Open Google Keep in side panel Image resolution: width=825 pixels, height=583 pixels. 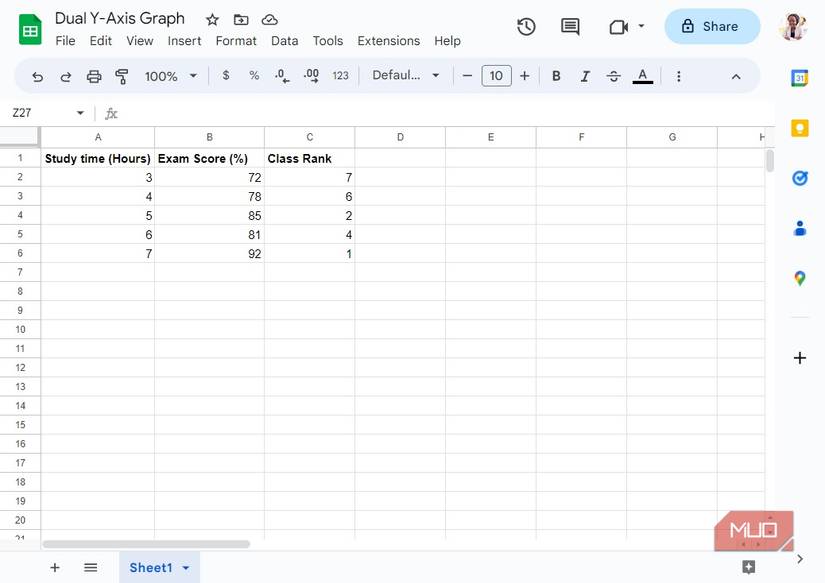(x=799, y=128)
